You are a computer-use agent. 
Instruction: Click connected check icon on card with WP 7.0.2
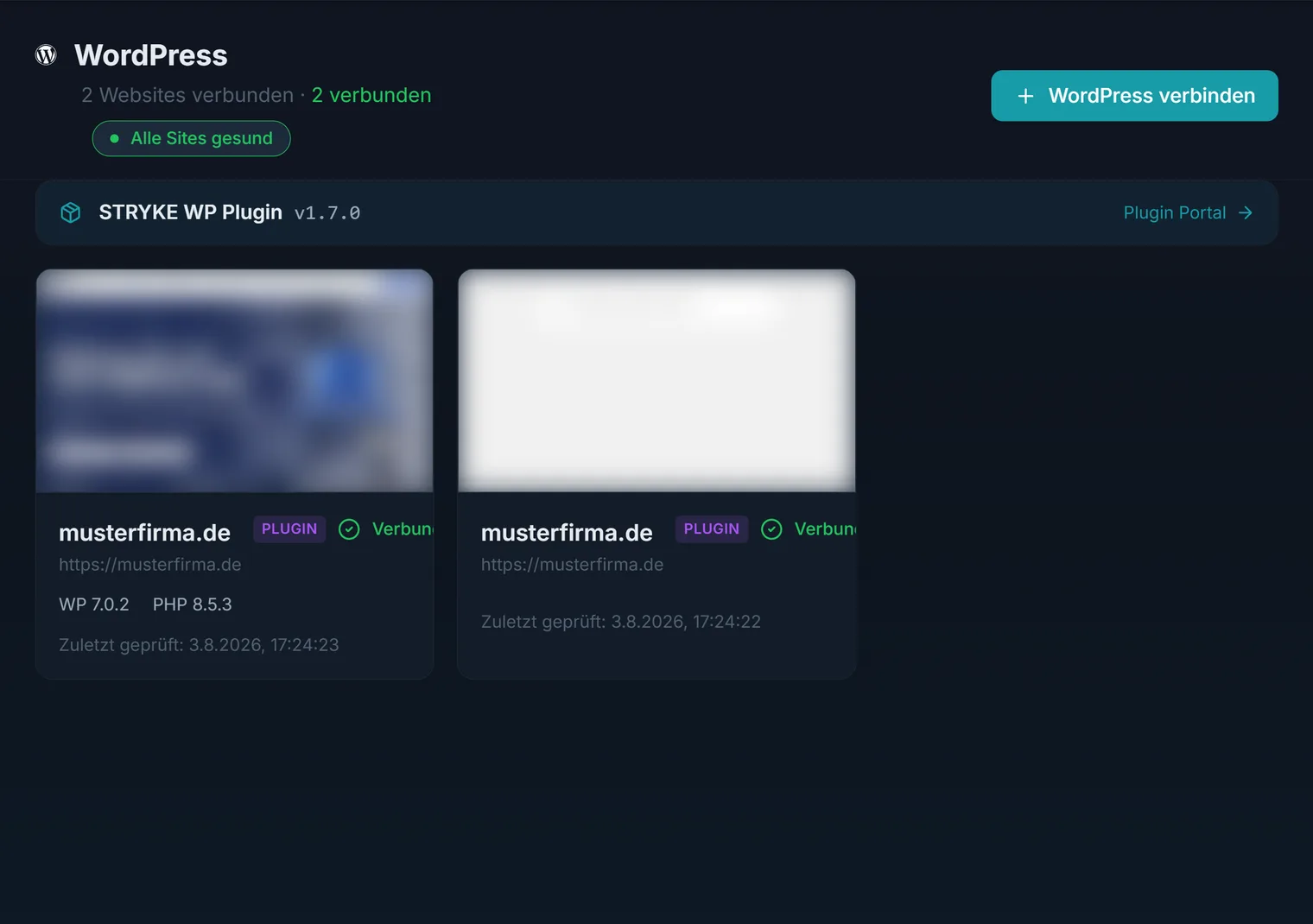pyautogui.click(x=349, y=529)
